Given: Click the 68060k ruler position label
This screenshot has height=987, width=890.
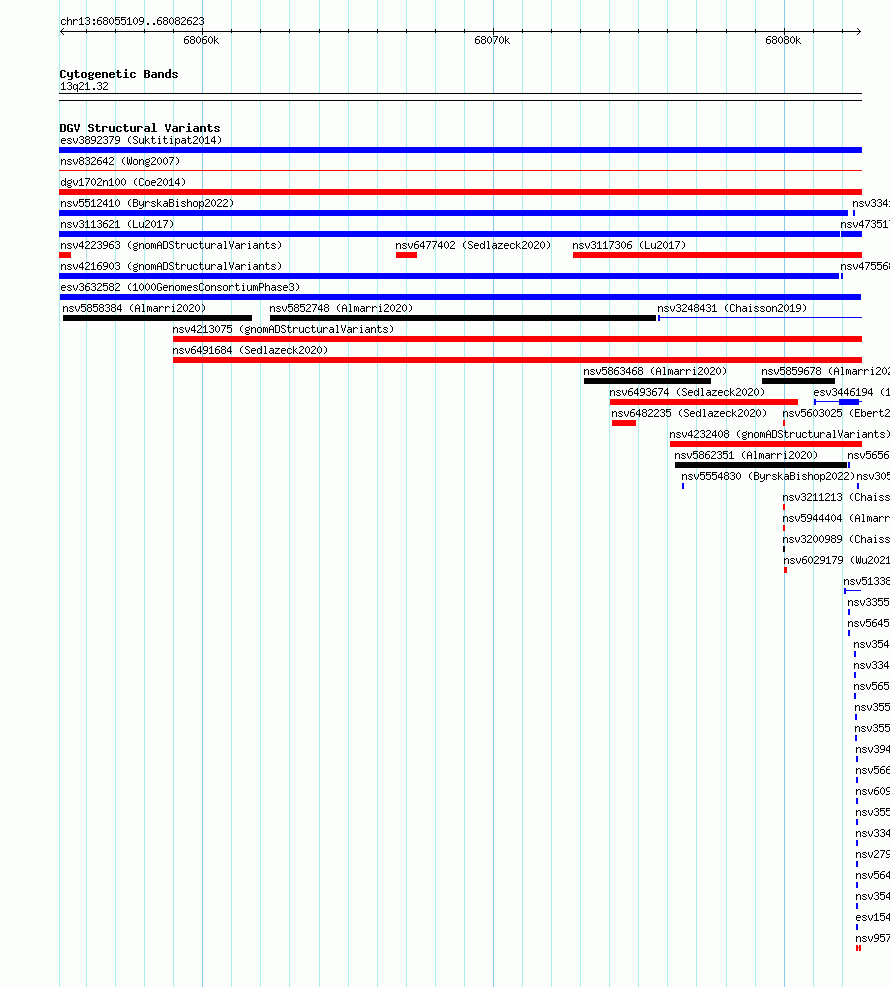Looking at the screenshot, I should coord(201,40).
